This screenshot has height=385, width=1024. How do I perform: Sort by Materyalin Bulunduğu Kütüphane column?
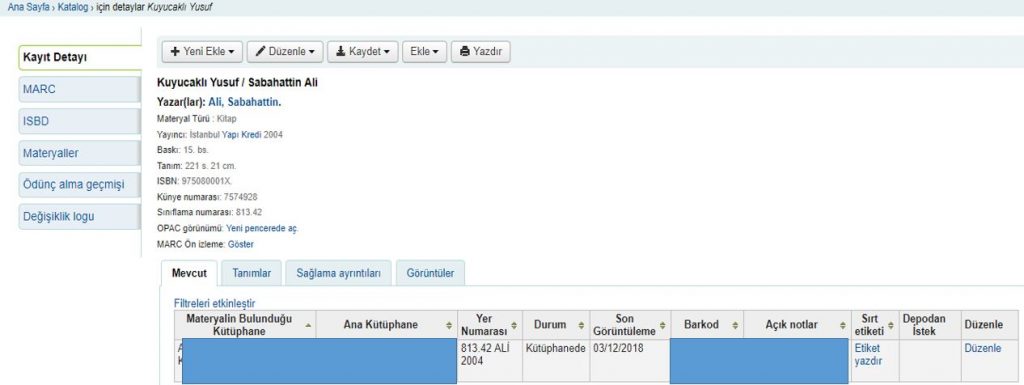pyautogui.click(x=245, y=325)
